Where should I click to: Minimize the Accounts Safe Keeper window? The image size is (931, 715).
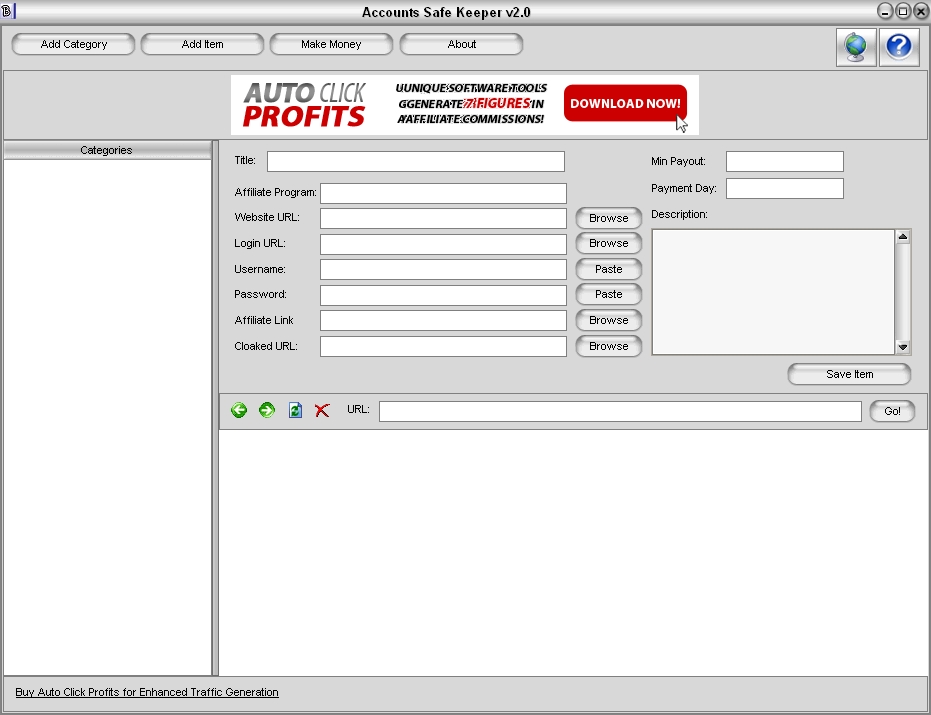click(x=885, y=11)
